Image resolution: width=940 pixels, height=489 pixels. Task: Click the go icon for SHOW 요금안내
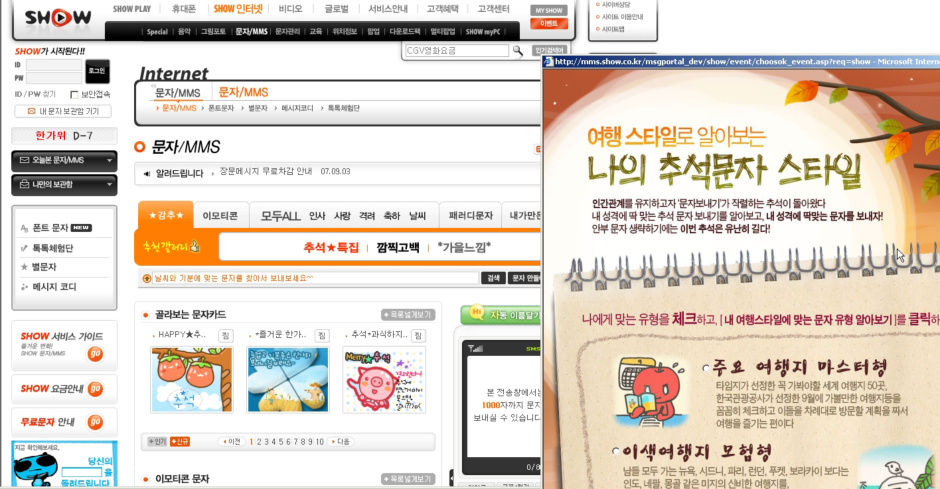[95, 389]
